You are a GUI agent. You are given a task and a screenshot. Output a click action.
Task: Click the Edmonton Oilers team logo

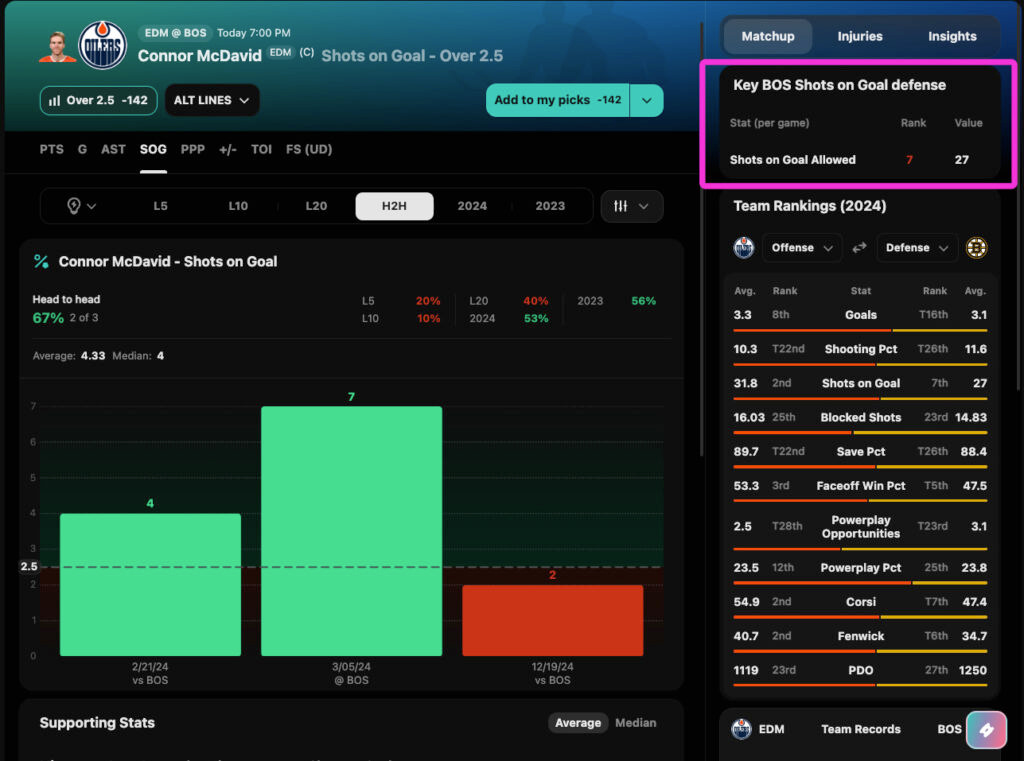tap(103, 45)
